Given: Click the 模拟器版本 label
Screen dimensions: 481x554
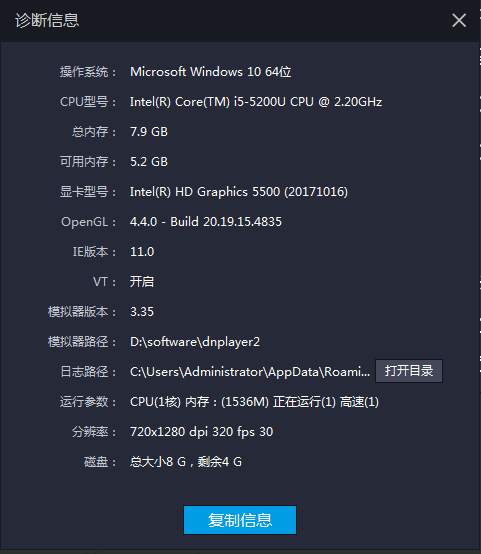Looking at the screenshot, I should click(82, 312).
